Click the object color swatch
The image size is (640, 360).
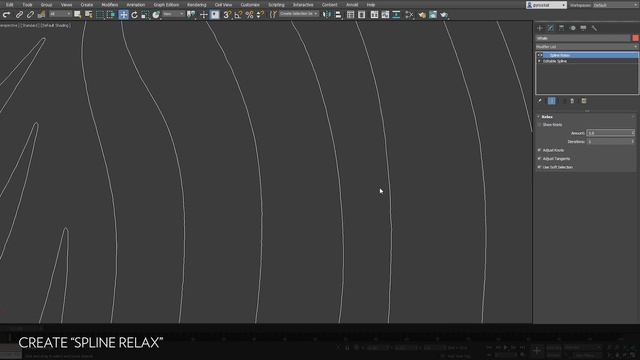636,38
